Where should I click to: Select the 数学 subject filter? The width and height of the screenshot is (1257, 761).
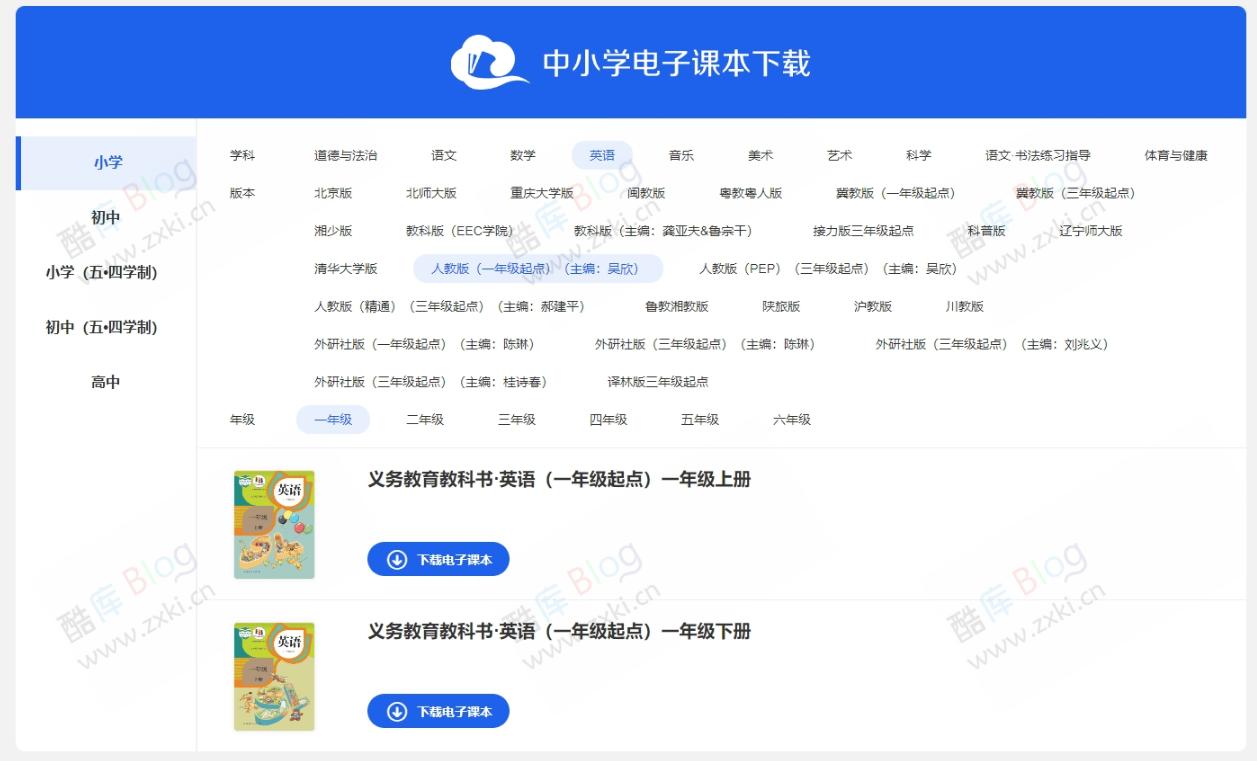coord(522,156)
